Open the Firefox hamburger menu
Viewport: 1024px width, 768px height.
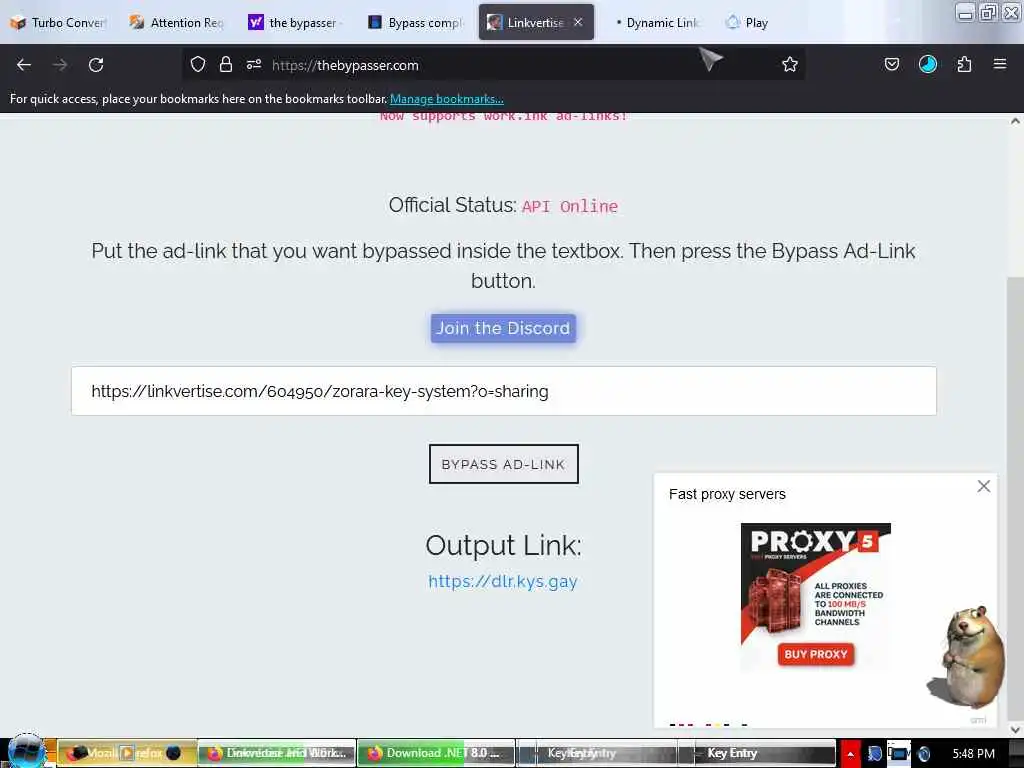tap(1000, 64)
